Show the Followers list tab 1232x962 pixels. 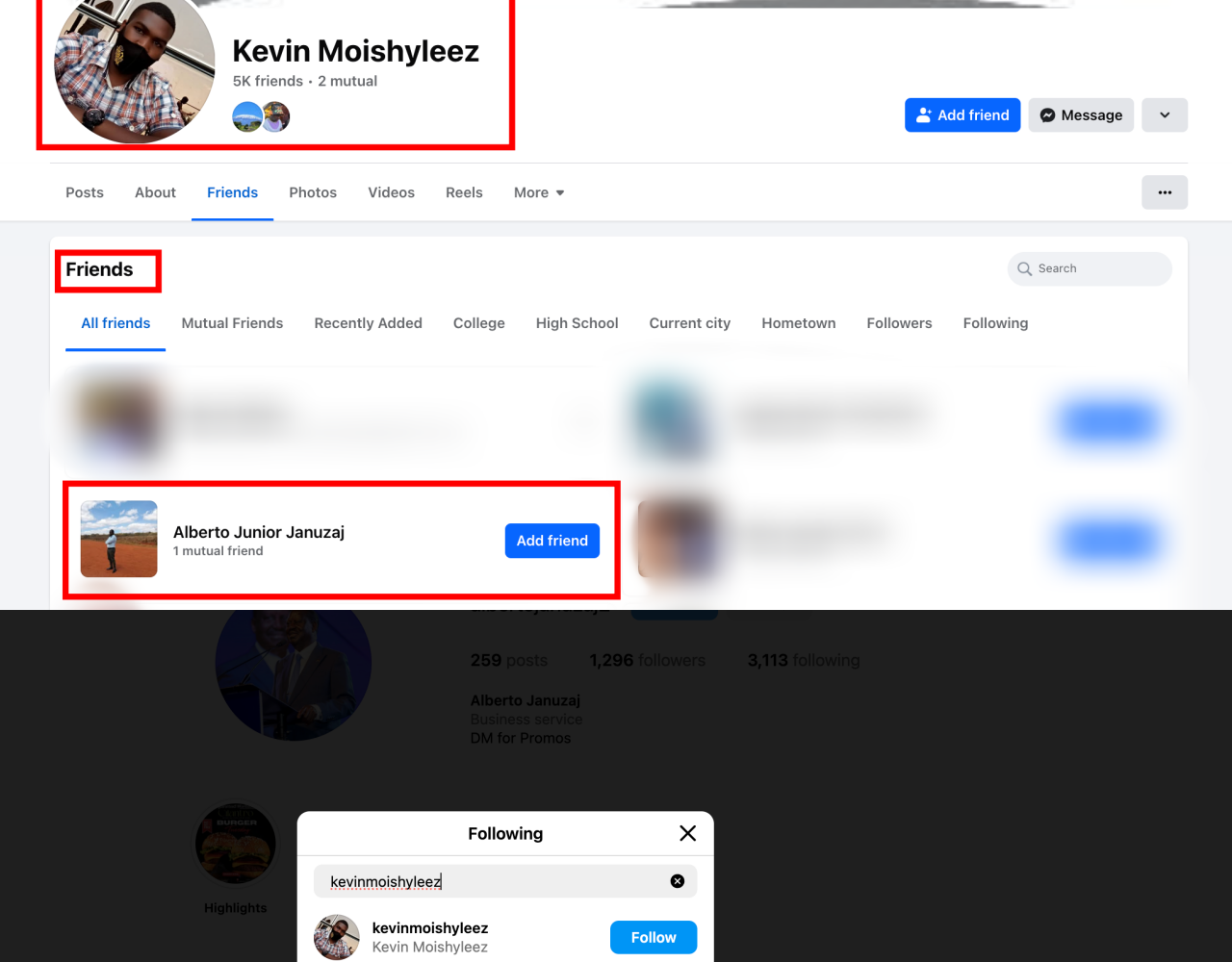(x=899, y=323)
